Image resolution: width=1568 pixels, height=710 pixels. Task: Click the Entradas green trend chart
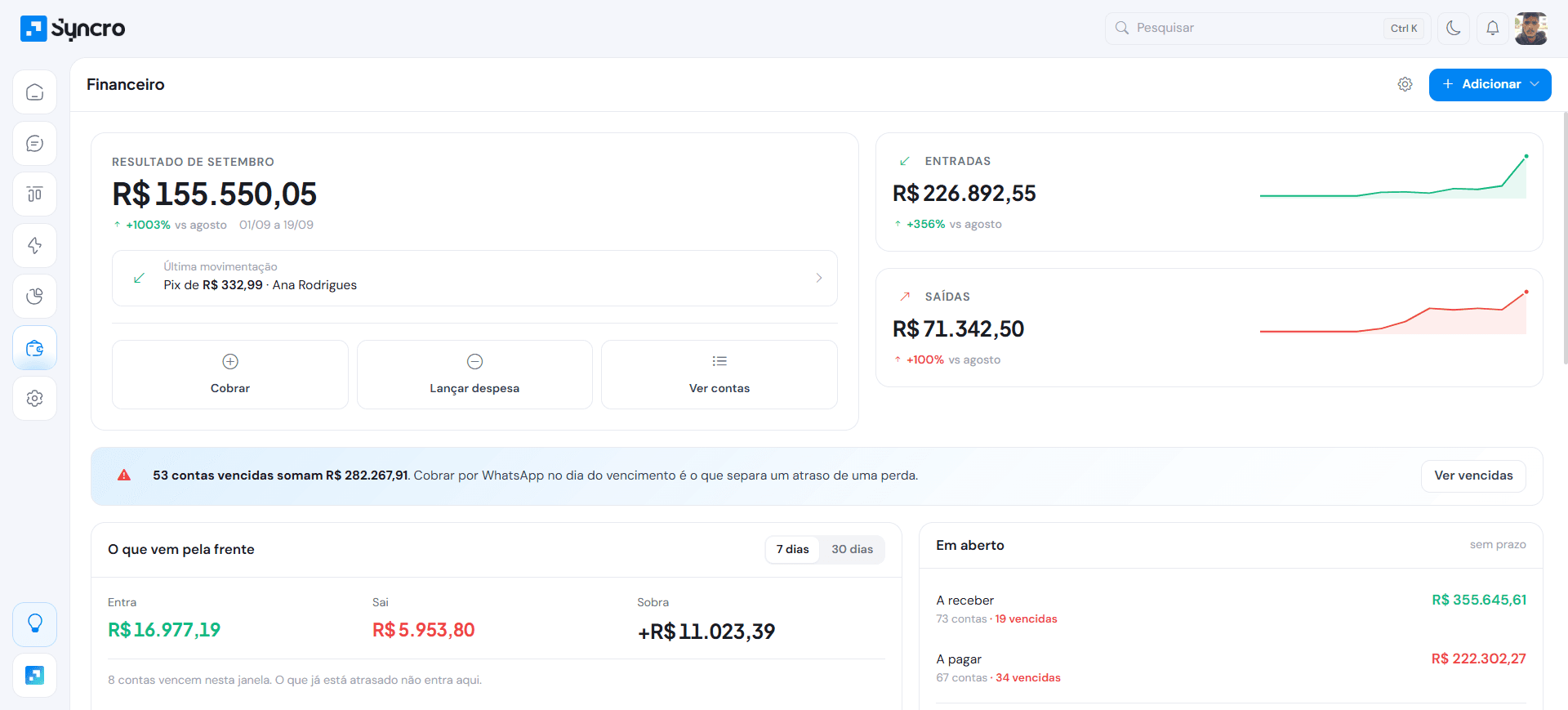(1393, 176)
